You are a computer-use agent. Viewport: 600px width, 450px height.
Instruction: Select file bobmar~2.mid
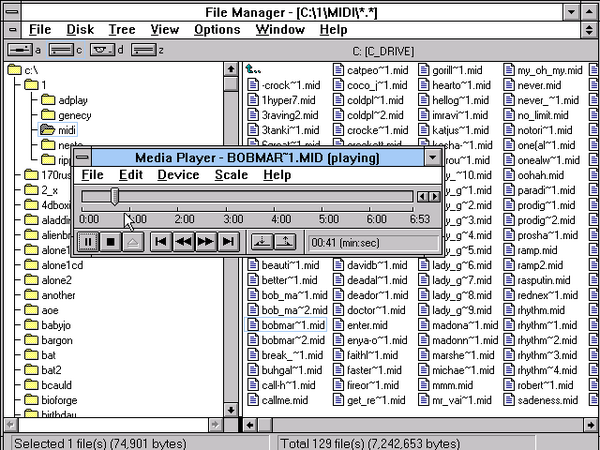click(286, 340)
